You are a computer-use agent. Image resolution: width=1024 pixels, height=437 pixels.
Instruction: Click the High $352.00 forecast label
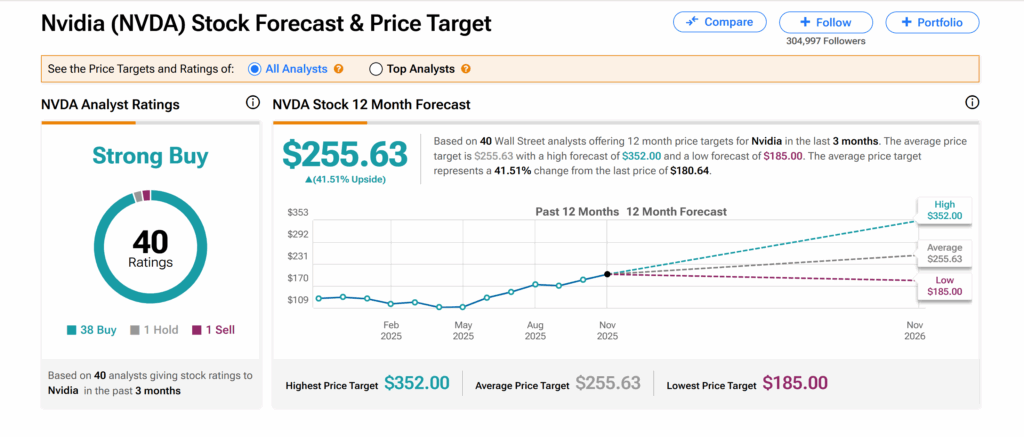coord(942,210)
